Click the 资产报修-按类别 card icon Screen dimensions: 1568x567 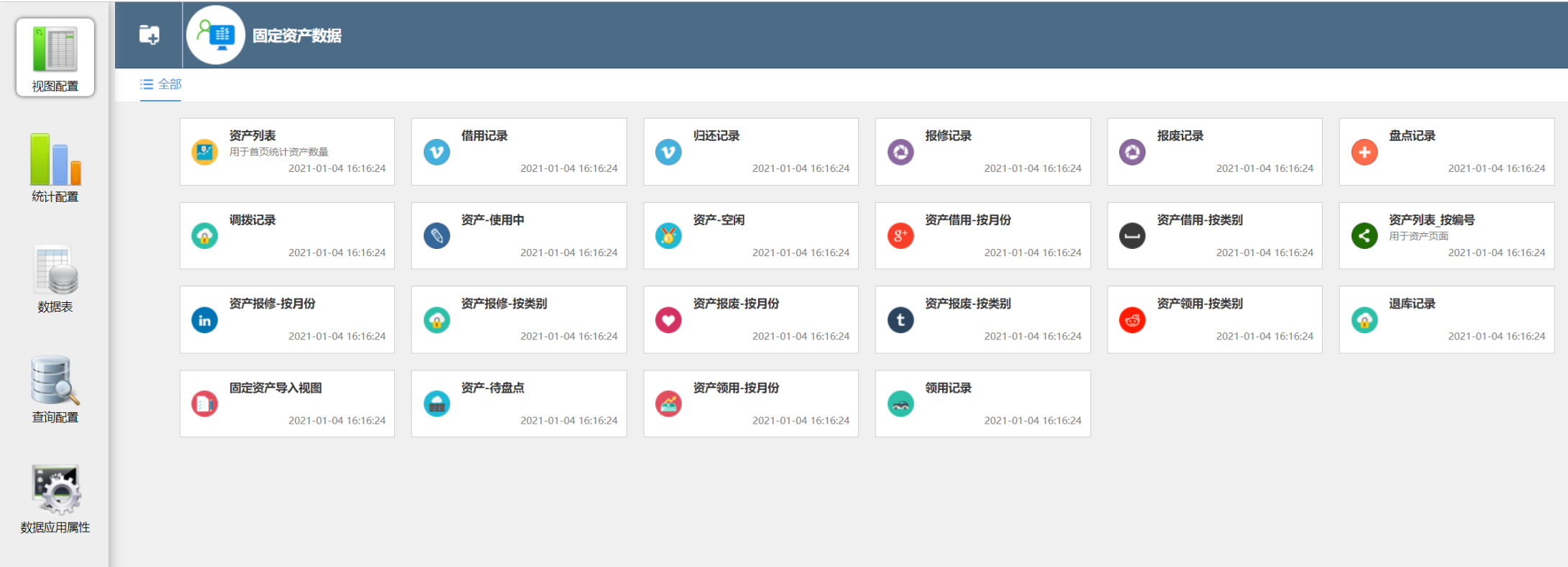[x=437, y=320]
